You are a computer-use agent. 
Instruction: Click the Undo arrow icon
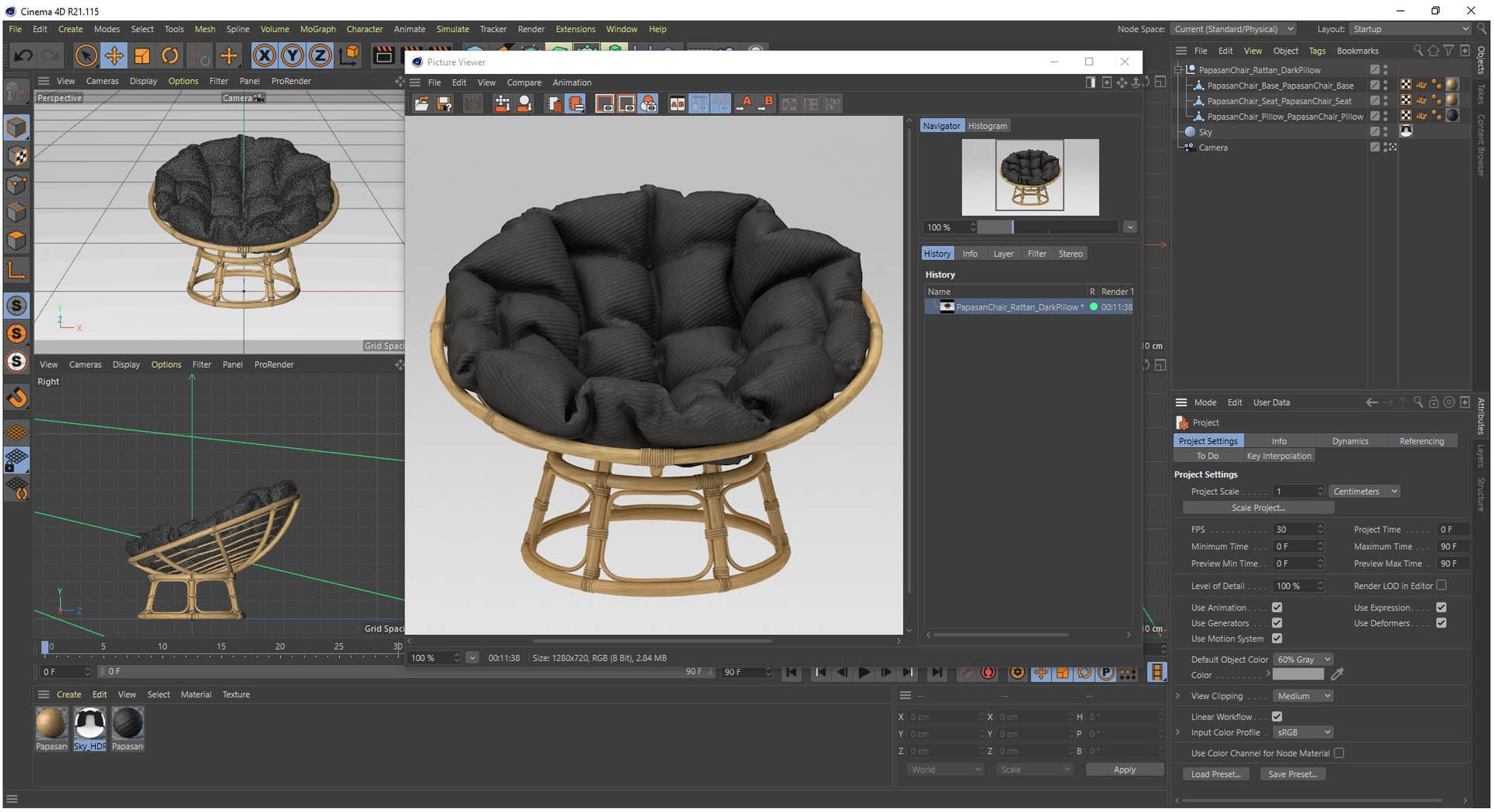[23, 55]
